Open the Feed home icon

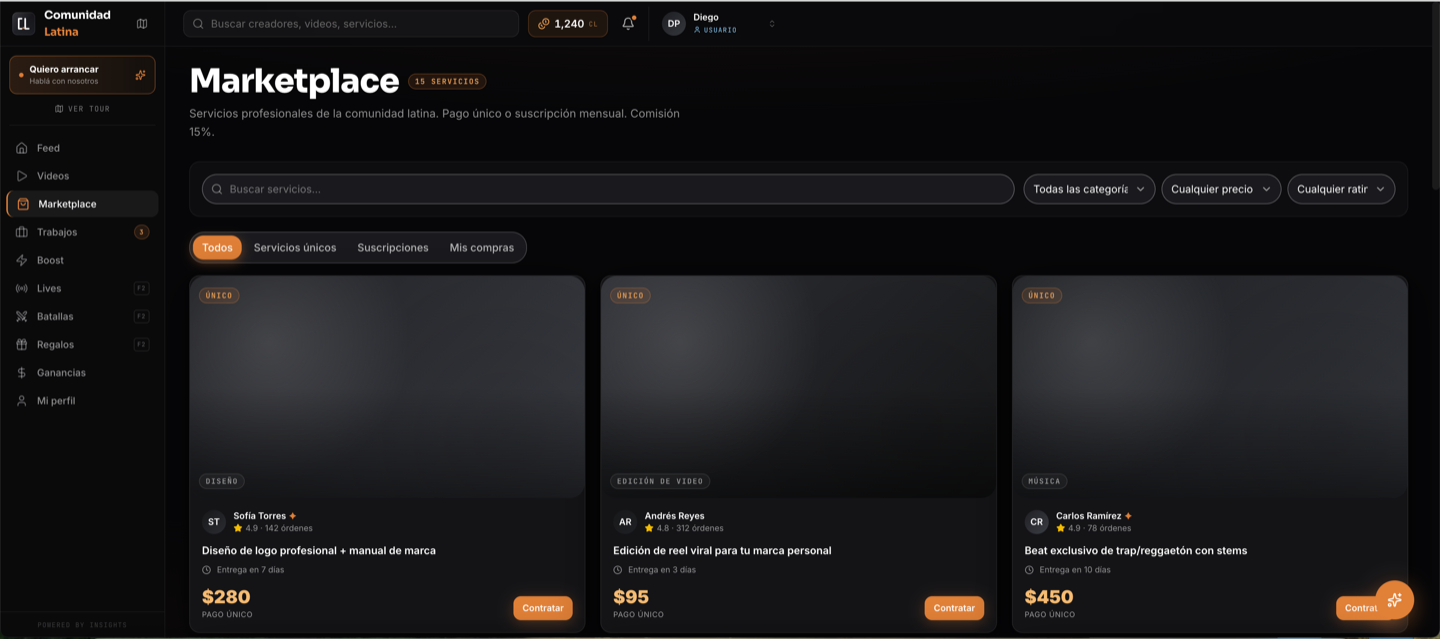(22, 148)
